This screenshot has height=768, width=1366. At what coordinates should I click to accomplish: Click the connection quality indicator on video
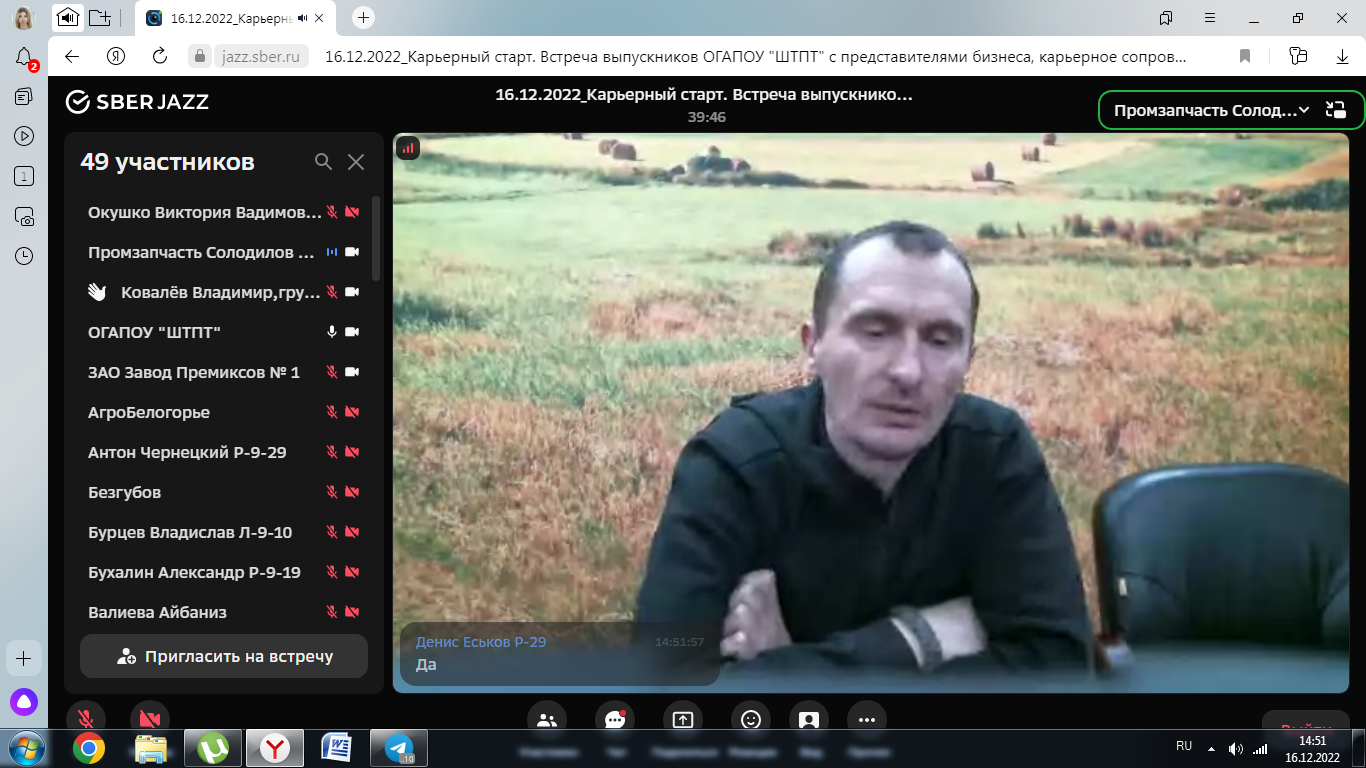pyautogui.click(x=407, y=148)
